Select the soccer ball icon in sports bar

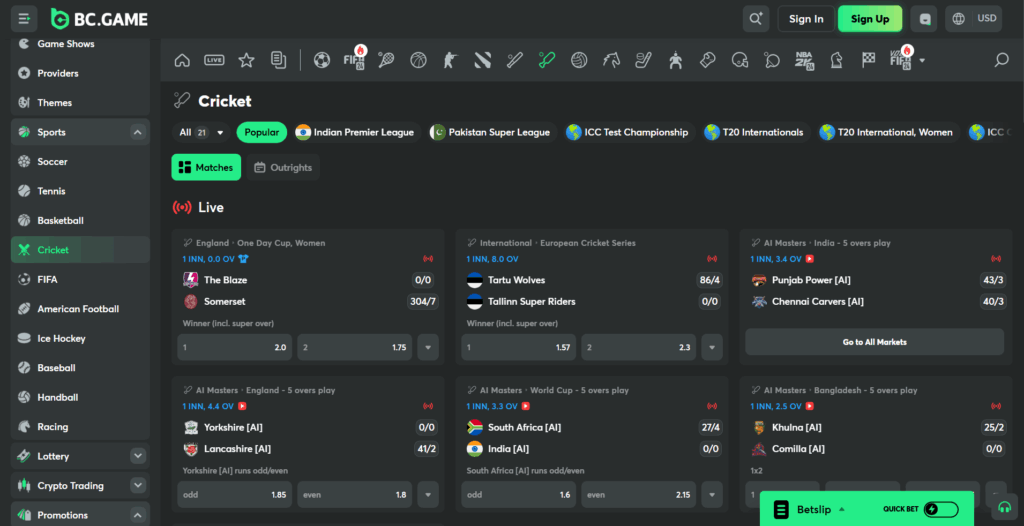(321, 60)
